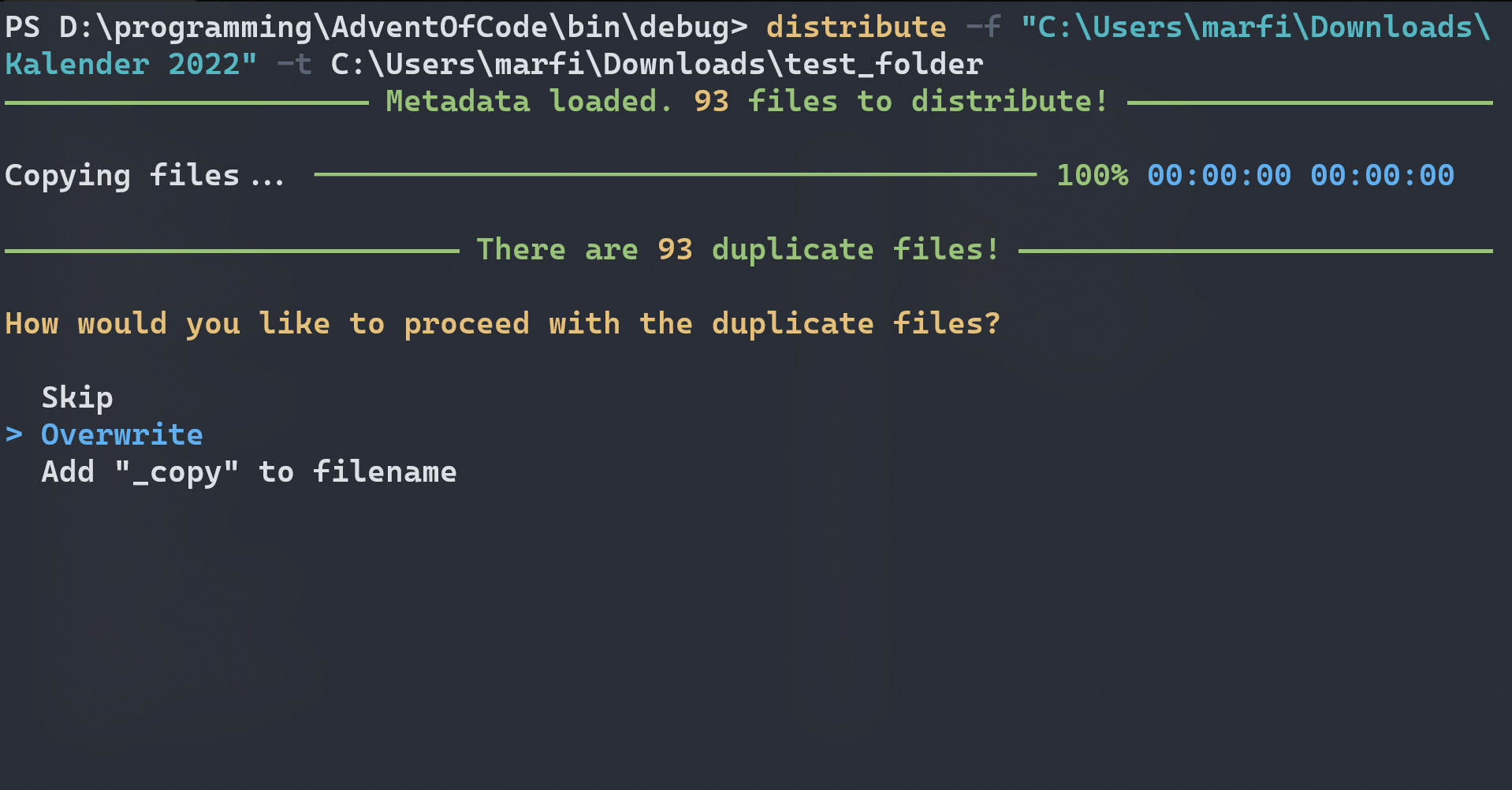Viewport: 1512px width, 790px height.
Task: Click the "Copying files..." label
Action: click(x=144, y=175)
